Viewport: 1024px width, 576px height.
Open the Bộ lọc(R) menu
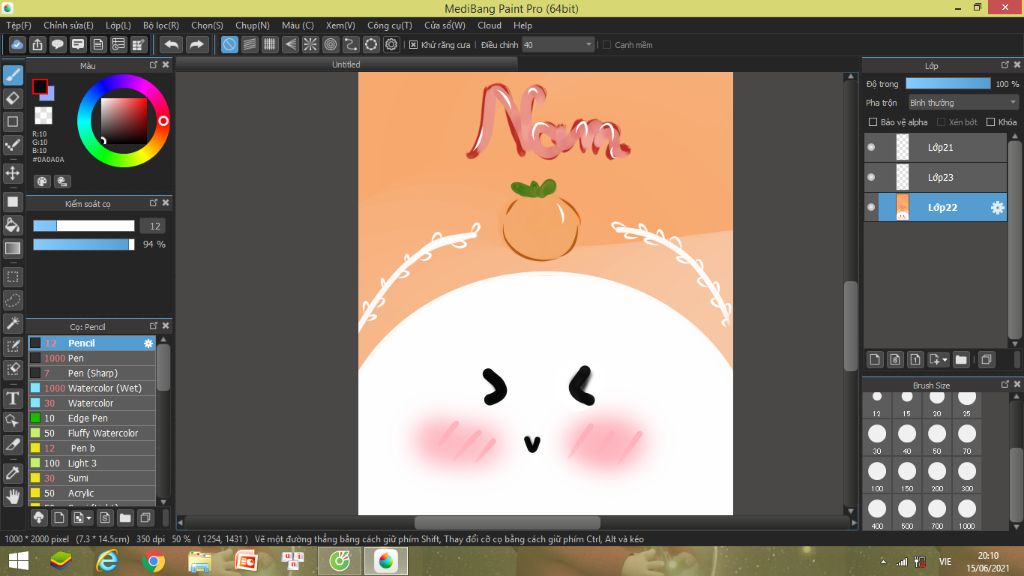pos(161,25)
